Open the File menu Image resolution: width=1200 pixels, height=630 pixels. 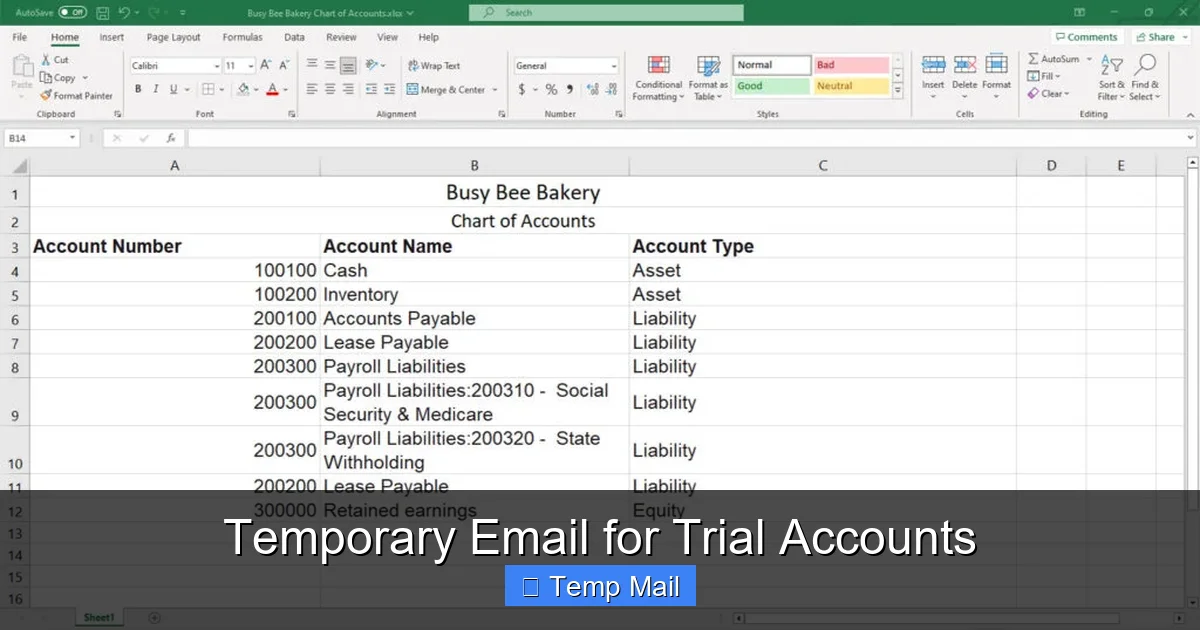click(x=20, y=37)
